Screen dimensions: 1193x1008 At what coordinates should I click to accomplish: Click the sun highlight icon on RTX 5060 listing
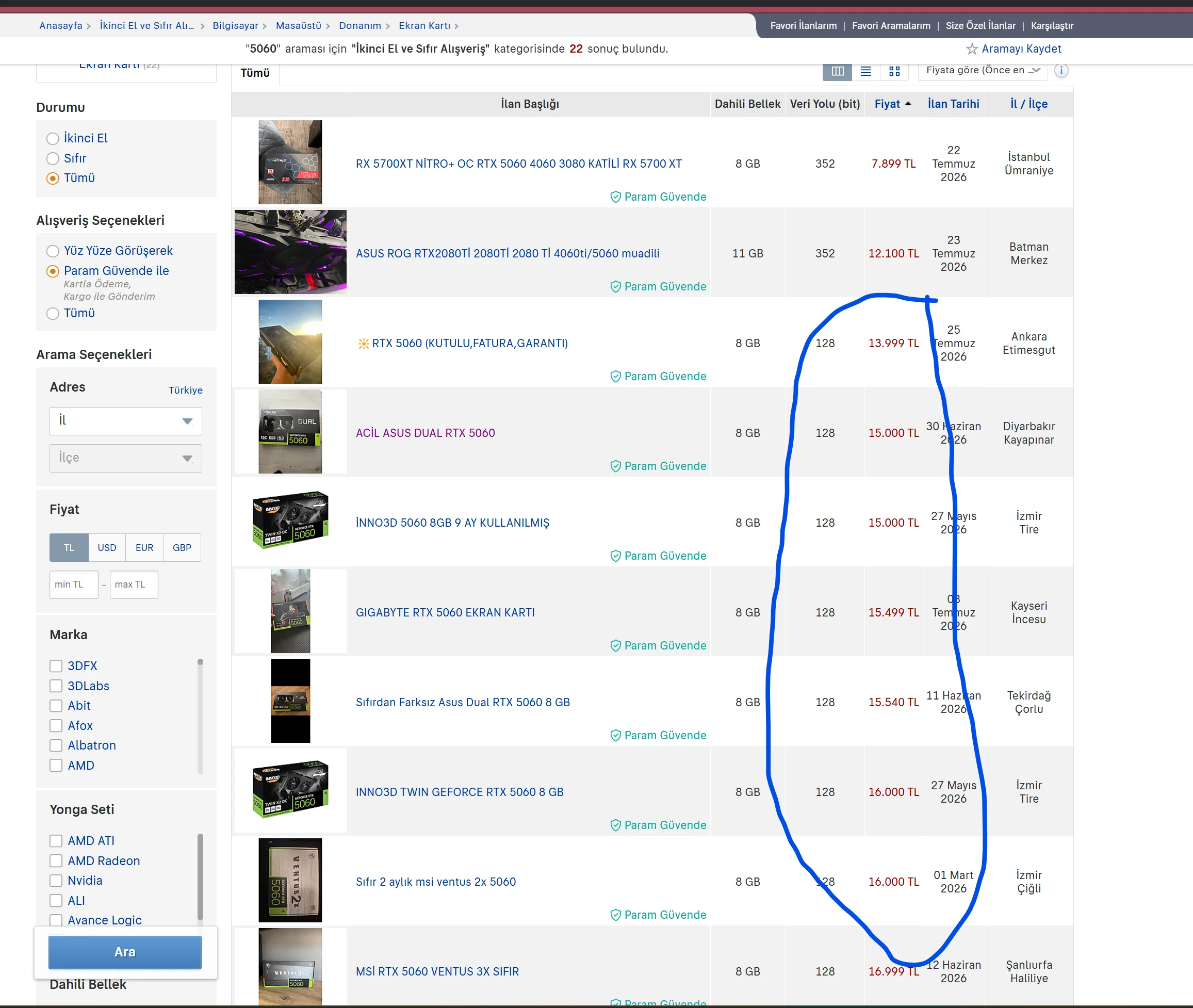[364, 344]
